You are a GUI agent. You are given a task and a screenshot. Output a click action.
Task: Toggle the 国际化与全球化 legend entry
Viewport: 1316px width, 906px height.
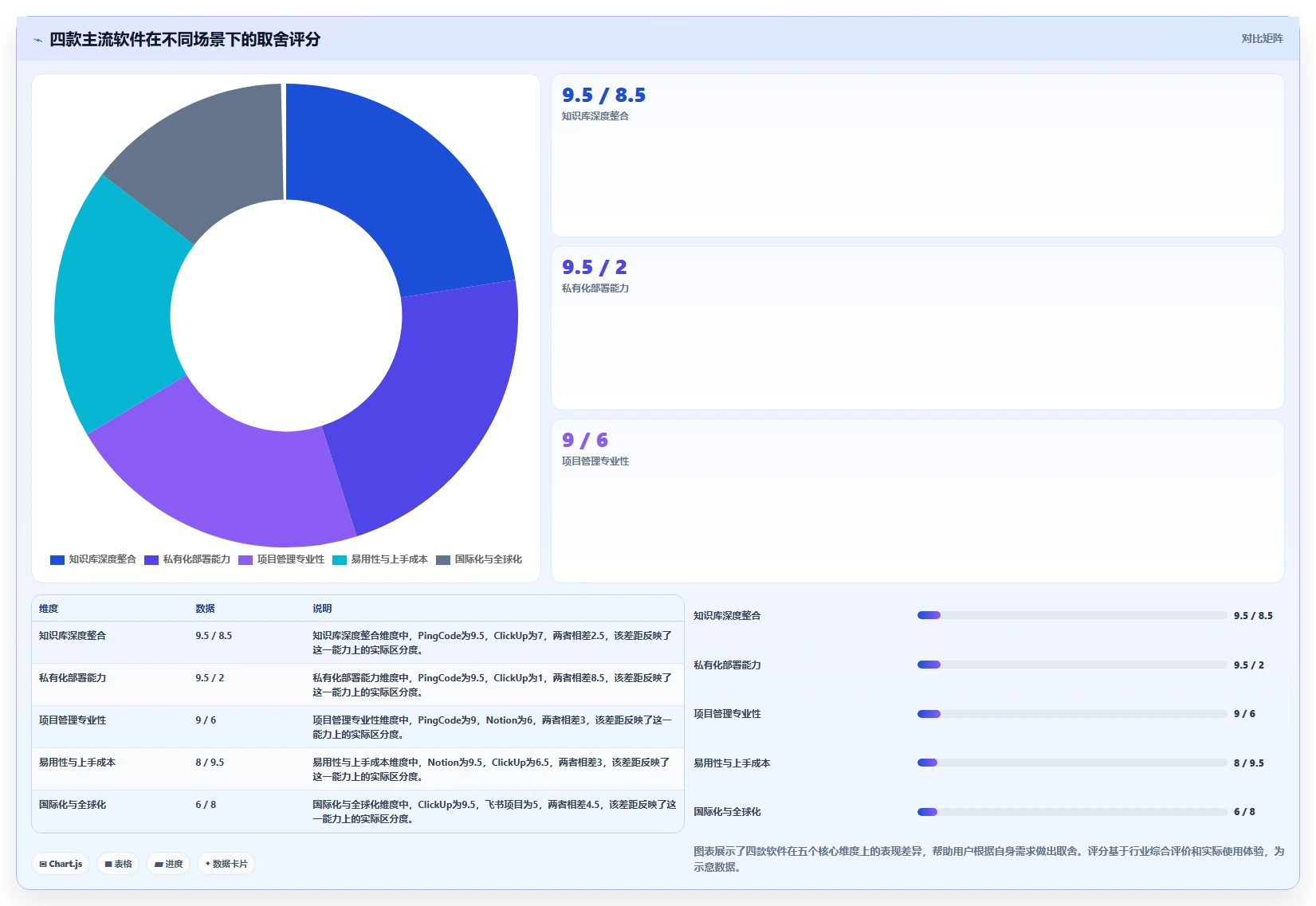(479, 559)
